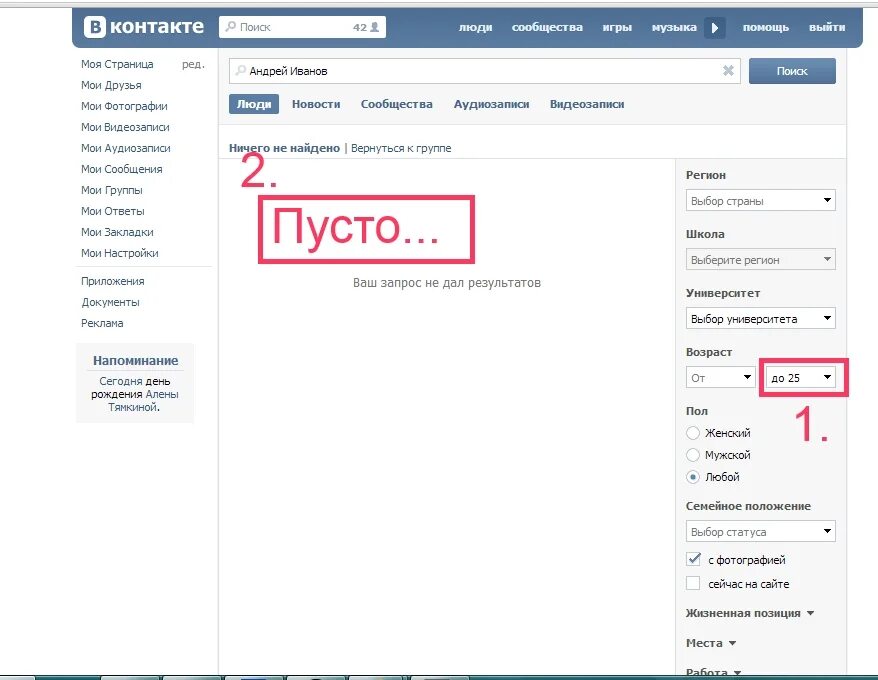
Task: Check the сейчас на сайте checkbox
Action: click(x=693, y=583)
